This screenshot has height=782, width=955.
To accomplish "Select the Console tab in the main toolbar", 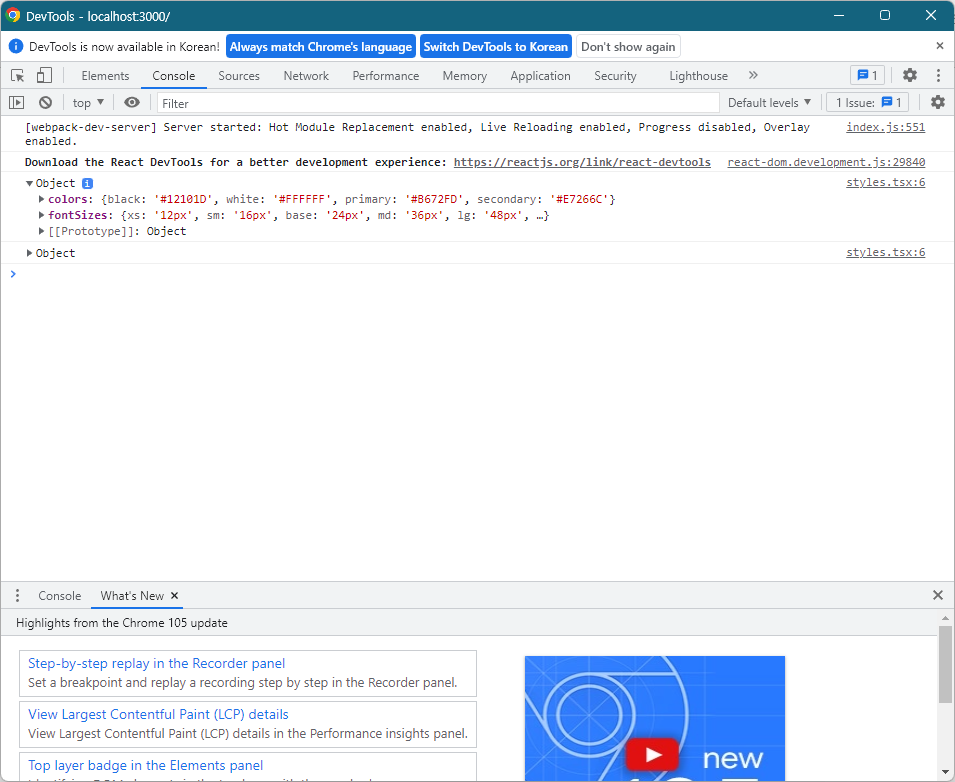I will [x=174, y=76].
